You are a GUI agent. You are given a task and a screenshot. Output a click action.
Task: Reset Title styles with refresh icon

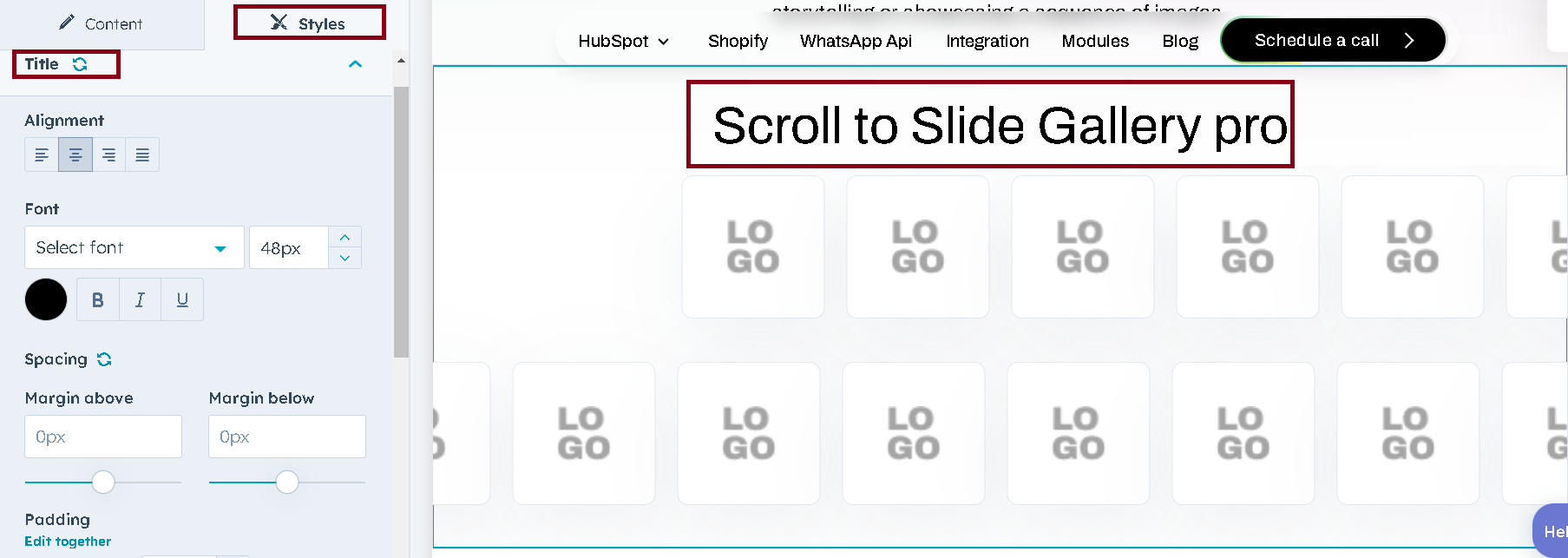pyautogui.click(x=80, y=64)
